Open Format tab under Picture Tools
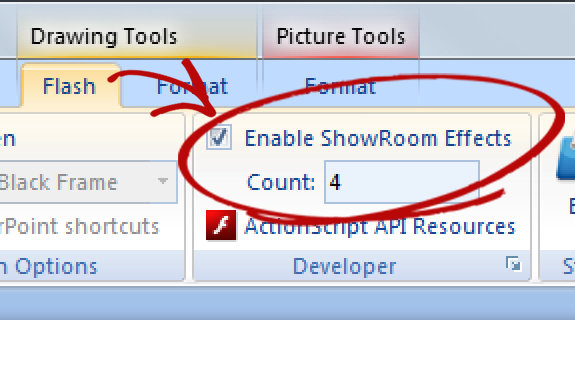The image size is (575, 370). pyautogui.click(x=340, y=87)
